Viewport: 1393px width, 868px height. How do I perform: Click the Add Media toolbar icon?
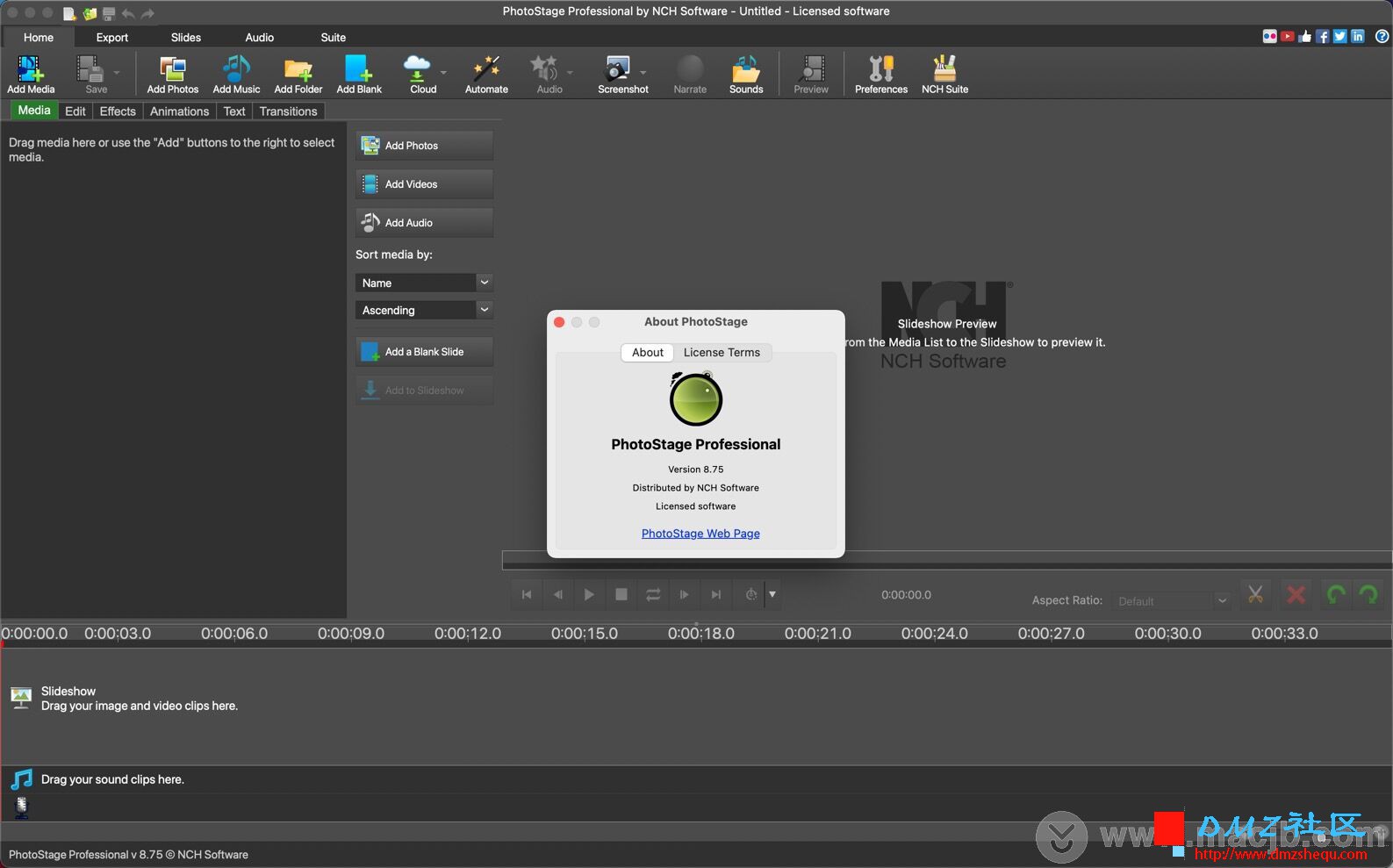coord(31,74)
